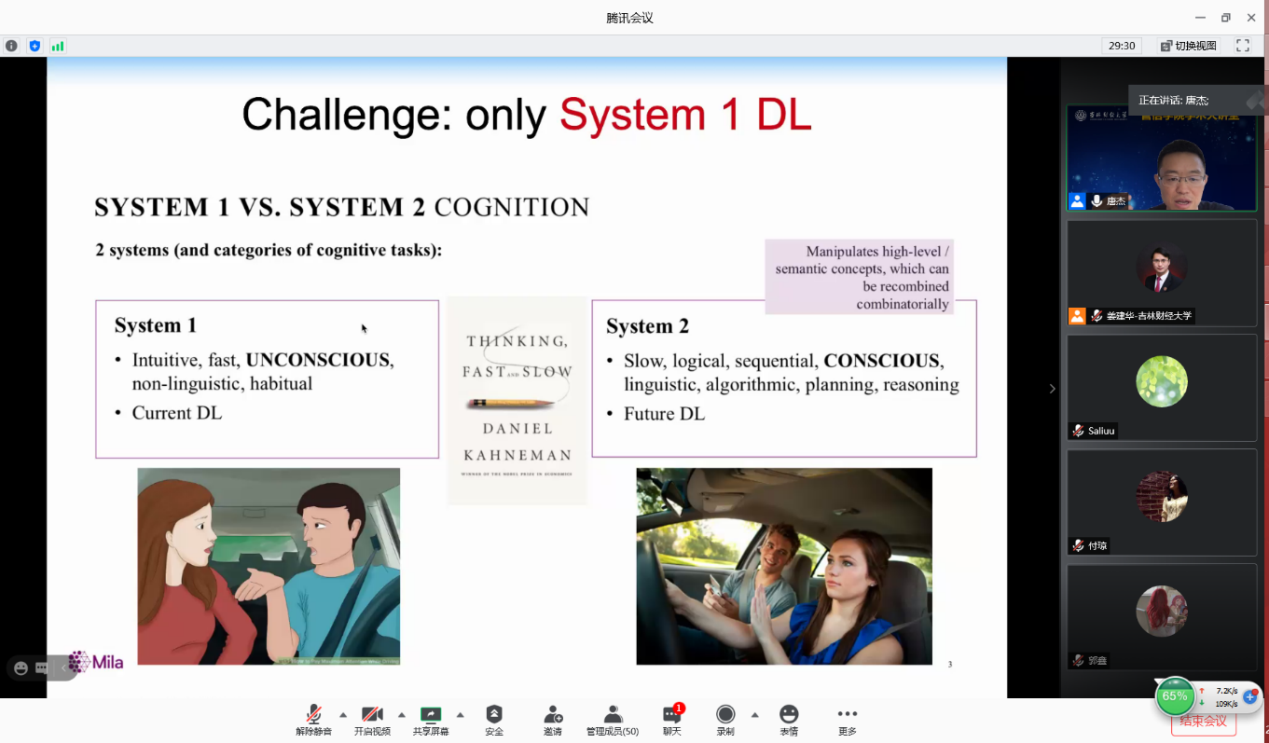The image size is (1269, 743).
Task: Expand the arrow next to microphone button
Action: [x=343, y=715]
